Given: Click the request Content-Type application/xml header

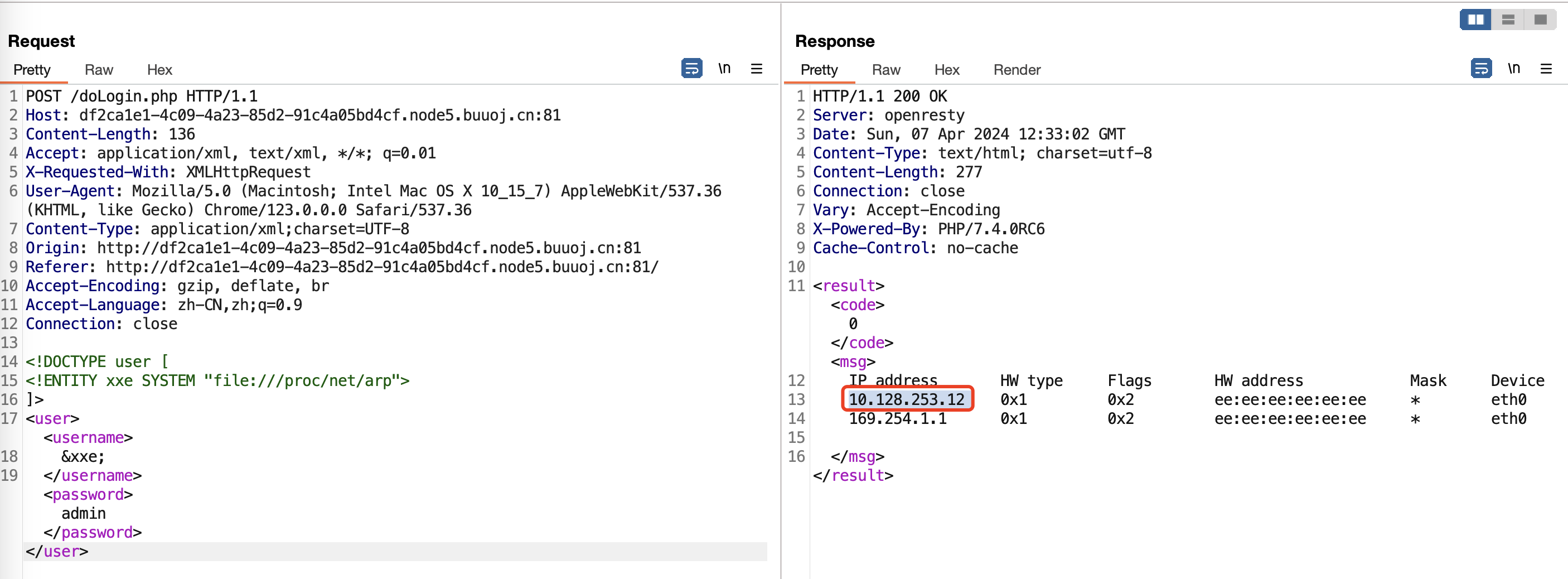Looking at the screenshot, I should (217, 229).
